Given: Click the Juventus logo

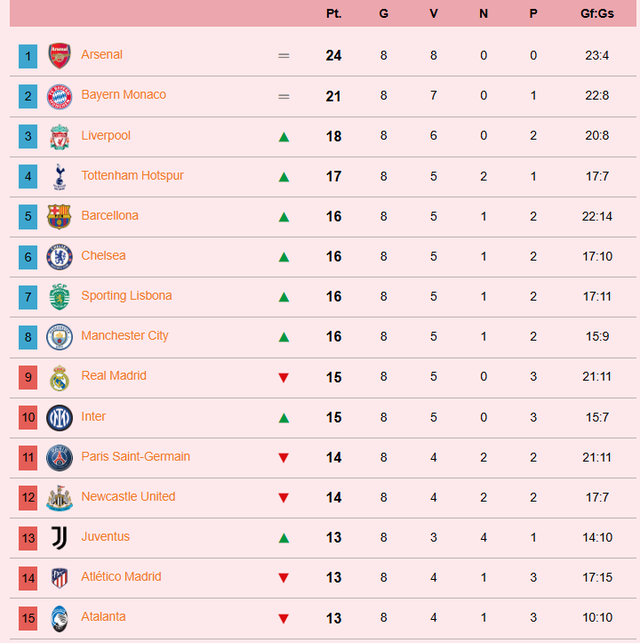Looking at the screenshot, I should click(x=60, y=538).
